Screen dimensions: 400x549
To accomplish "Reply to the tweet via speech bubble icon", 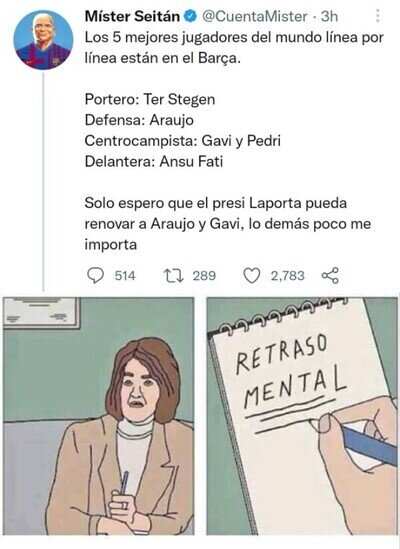I will click(x=95, y=276).
